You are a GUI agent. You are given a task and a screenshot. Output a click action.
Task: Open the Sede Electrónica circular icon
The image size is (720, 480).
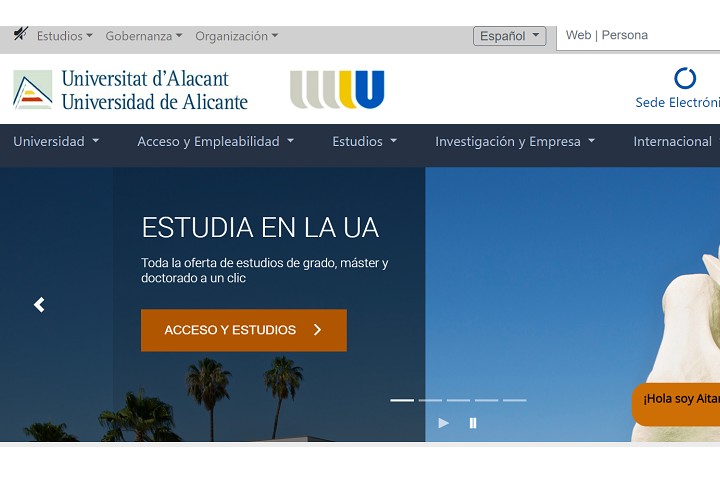[685, 78]
